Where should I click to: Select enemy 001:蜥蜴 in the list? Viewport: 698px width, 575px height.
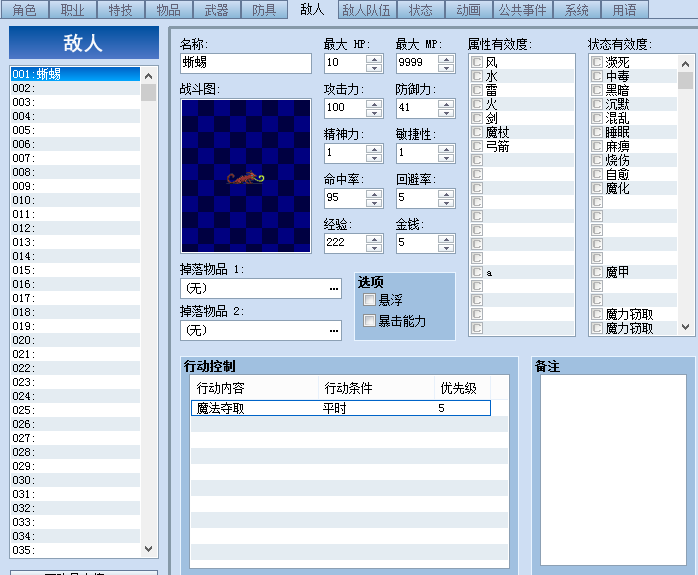tap(75, 74)
